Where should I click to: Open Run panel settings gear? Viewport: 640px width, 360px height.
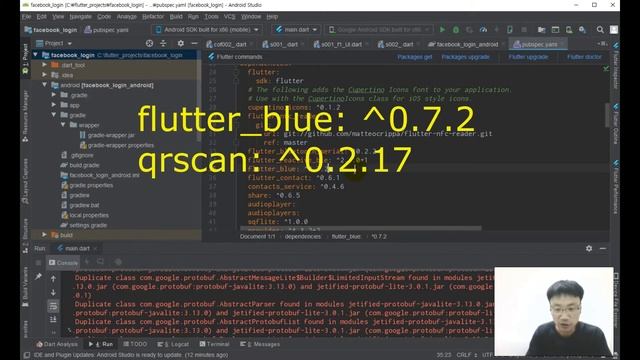(589, 248)
